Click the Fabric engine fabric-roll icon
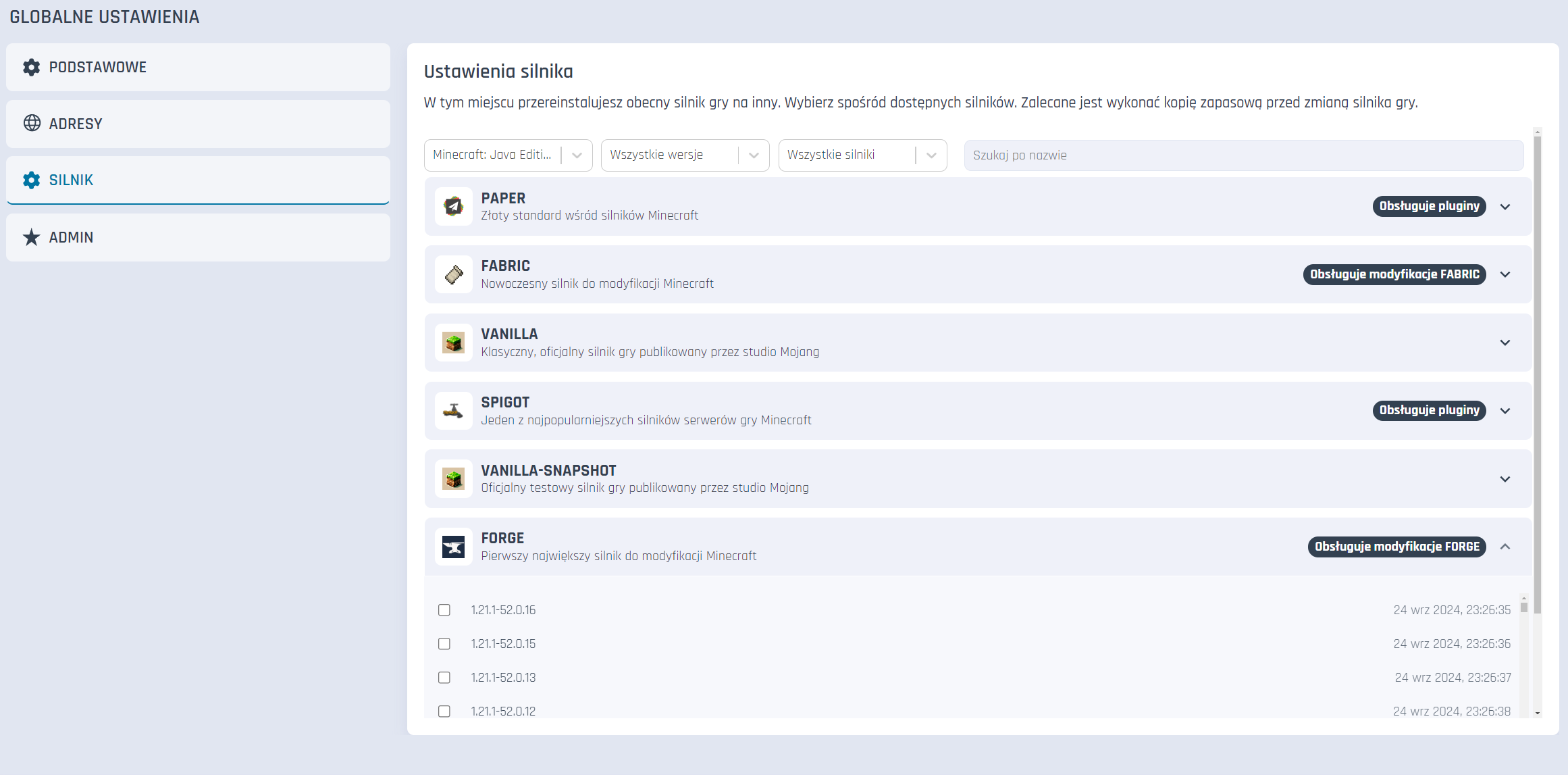The width and height of the screenshot is (1568, 775). pos(453,274)
